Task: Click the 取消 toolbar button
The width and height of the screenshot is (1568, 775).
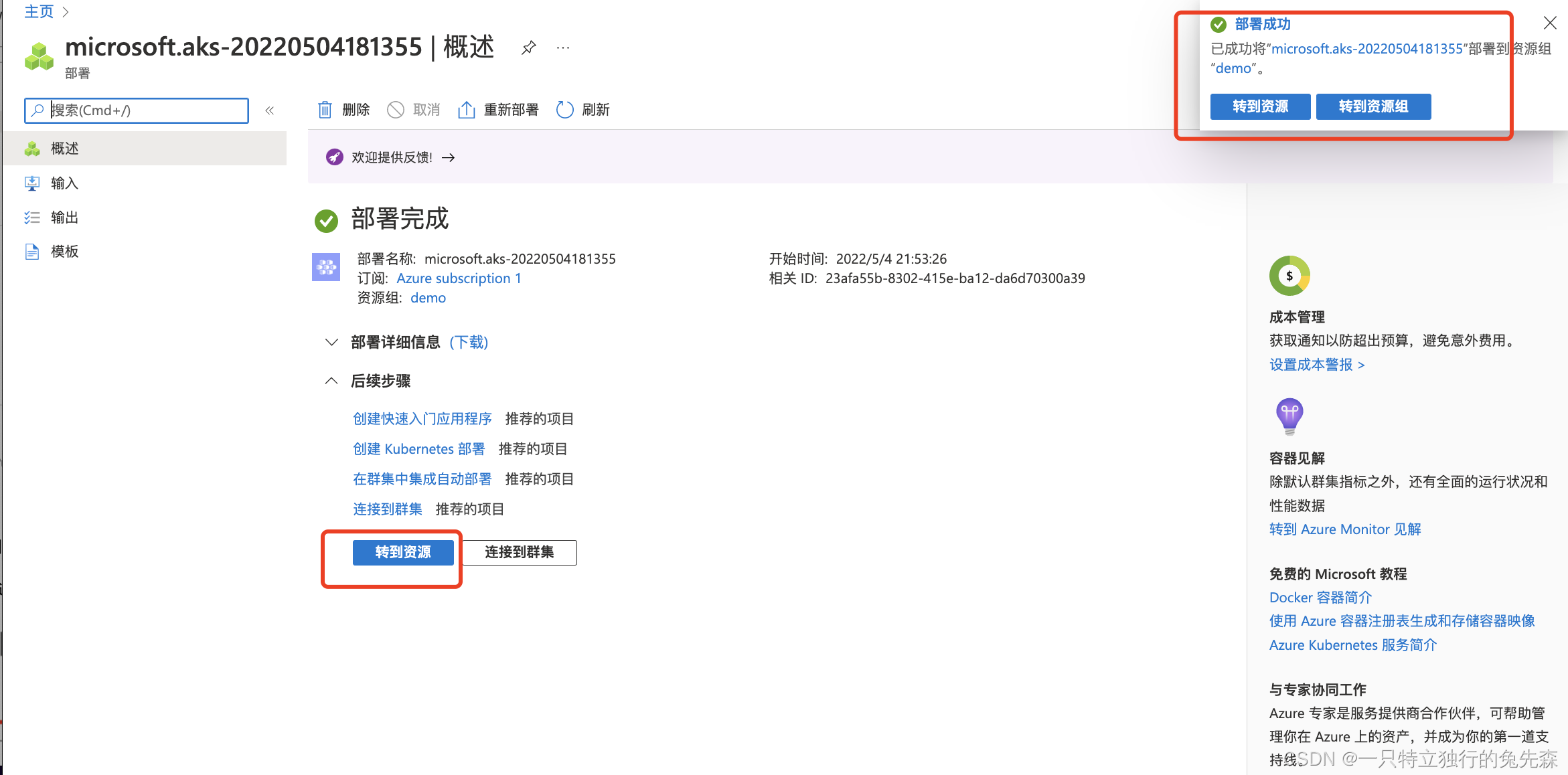Action: 414,110
